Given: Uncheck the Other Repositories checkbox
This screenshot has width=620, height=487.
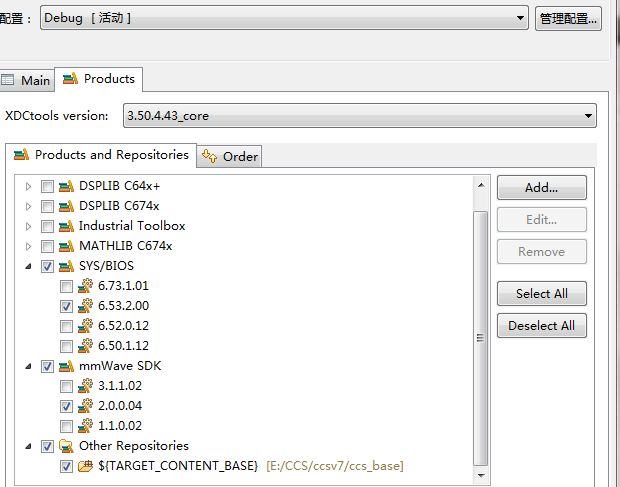Looking at the screenshot, I should coord(47,447).
